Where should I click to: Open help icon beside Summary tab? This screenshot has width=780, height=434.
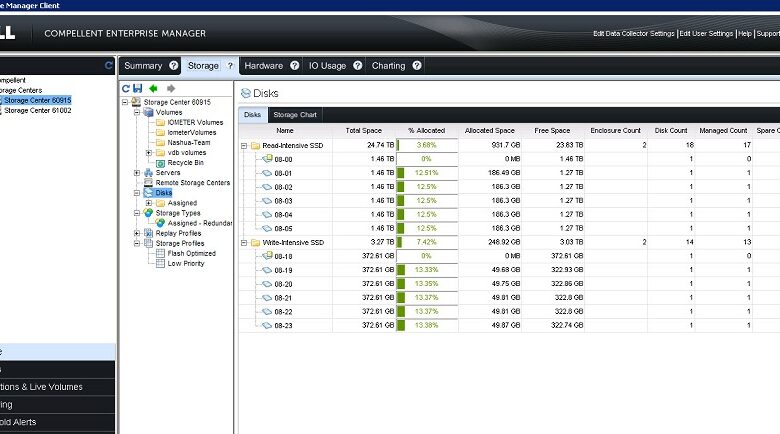click(x=174, y=65)
